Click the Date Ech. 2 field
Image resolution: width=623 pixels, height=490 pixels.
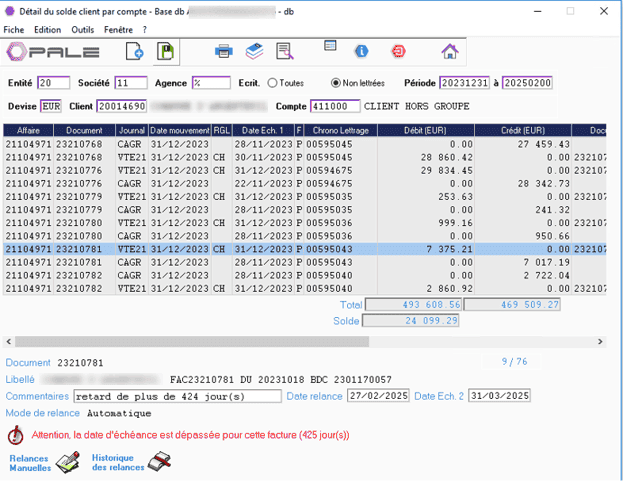click(x=499, y=396)
